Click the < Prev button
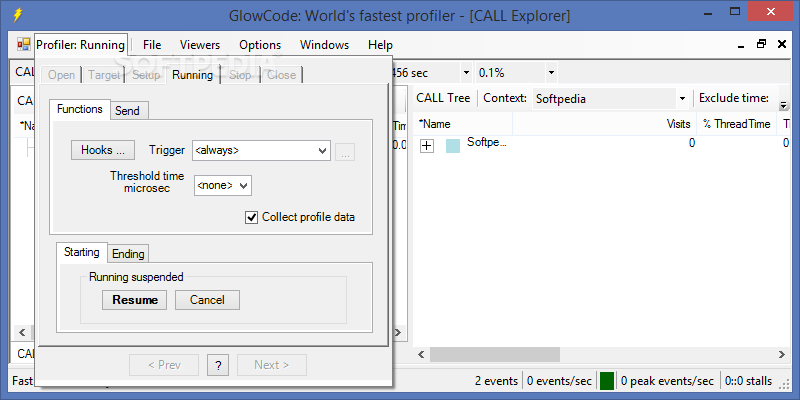This screenshot has width=800, height=400. coord(164,365)
